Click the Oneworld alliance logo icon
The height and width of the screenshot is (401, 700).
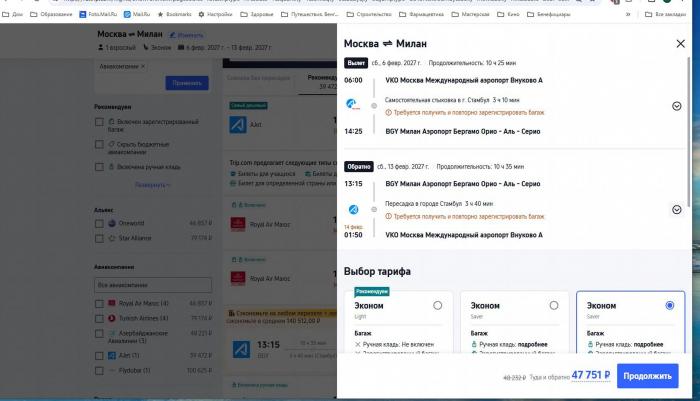click(112, 223)
